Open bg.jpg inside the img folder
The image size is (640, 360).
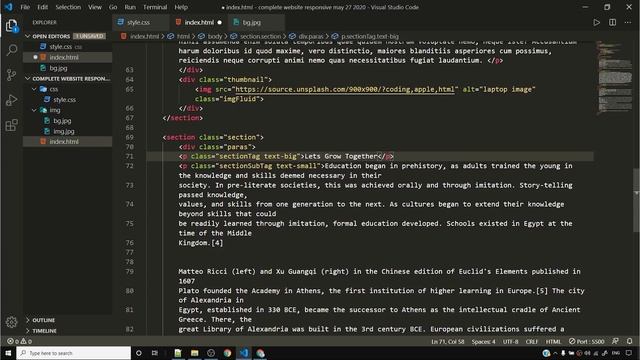(68, 121)
